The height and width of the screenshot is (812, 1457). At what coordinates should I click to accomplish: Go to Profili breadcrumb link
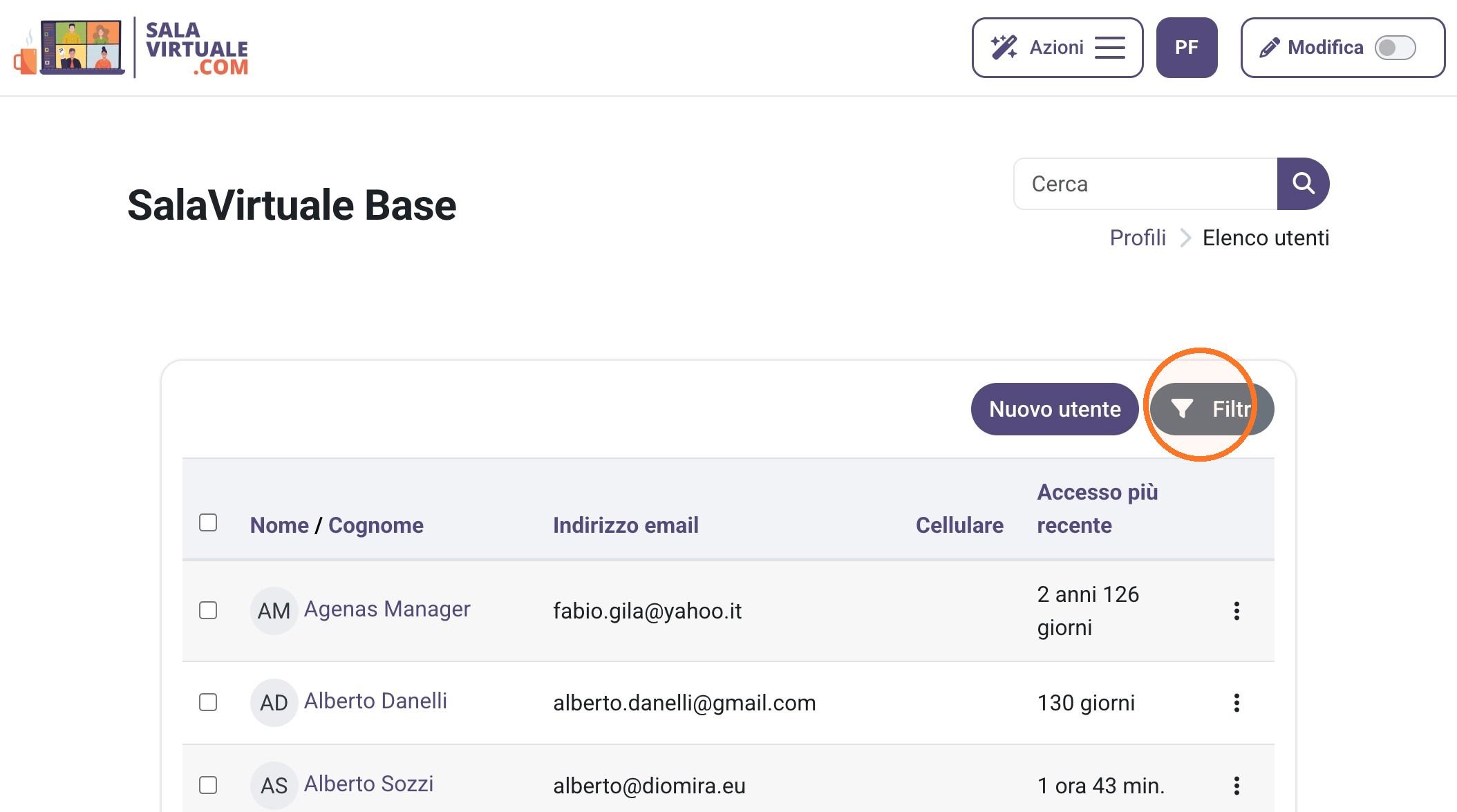coord(1137,238)
